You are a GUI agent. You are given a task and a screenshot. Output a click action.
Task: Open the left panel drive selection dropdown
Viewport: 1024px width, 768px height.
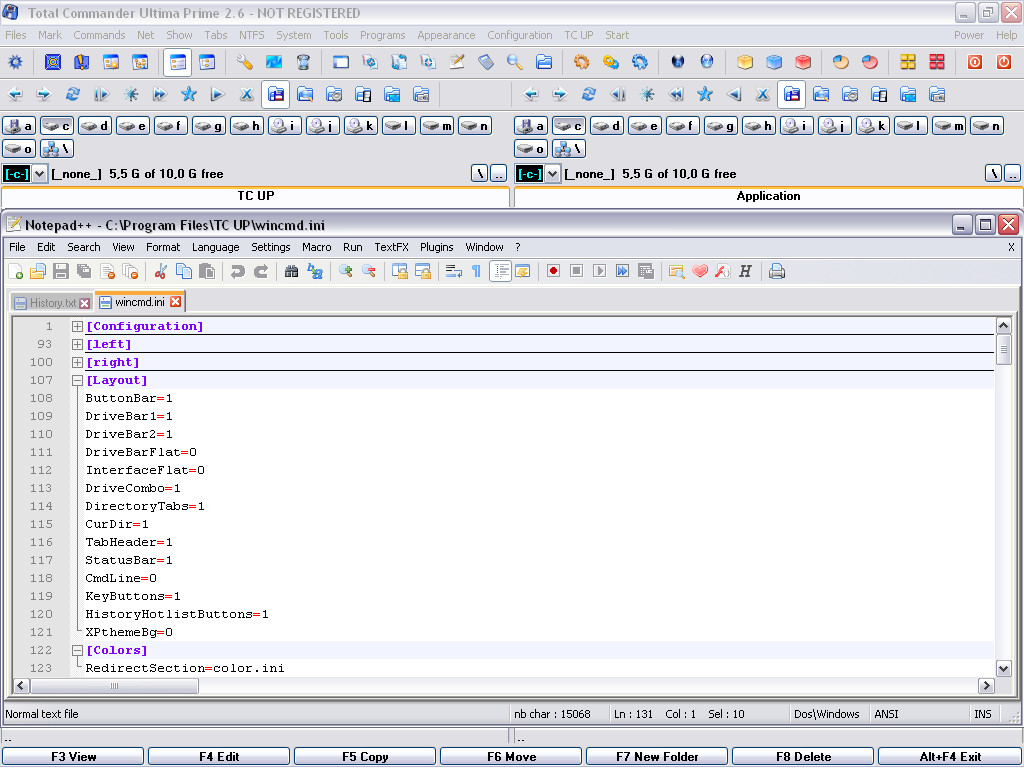pos(39,174)
